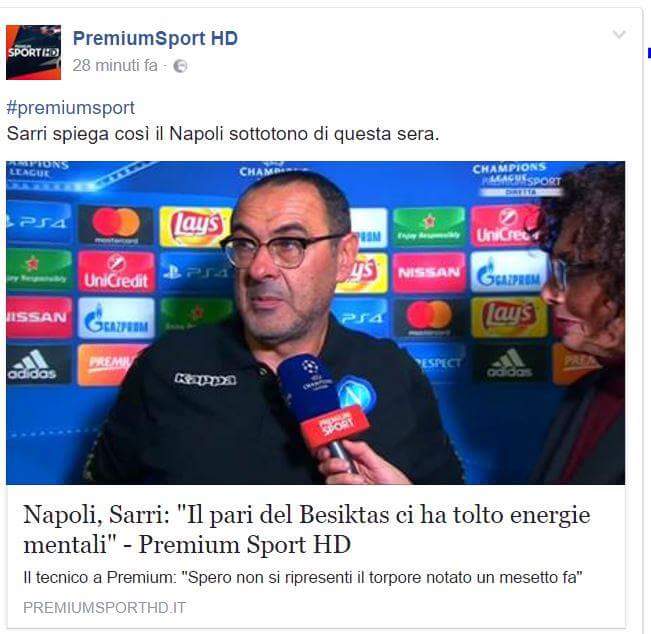This screenshot has height=634, width=651.
Task: Click the RESPECT banner behind Sarri
Action: [437, 364]
